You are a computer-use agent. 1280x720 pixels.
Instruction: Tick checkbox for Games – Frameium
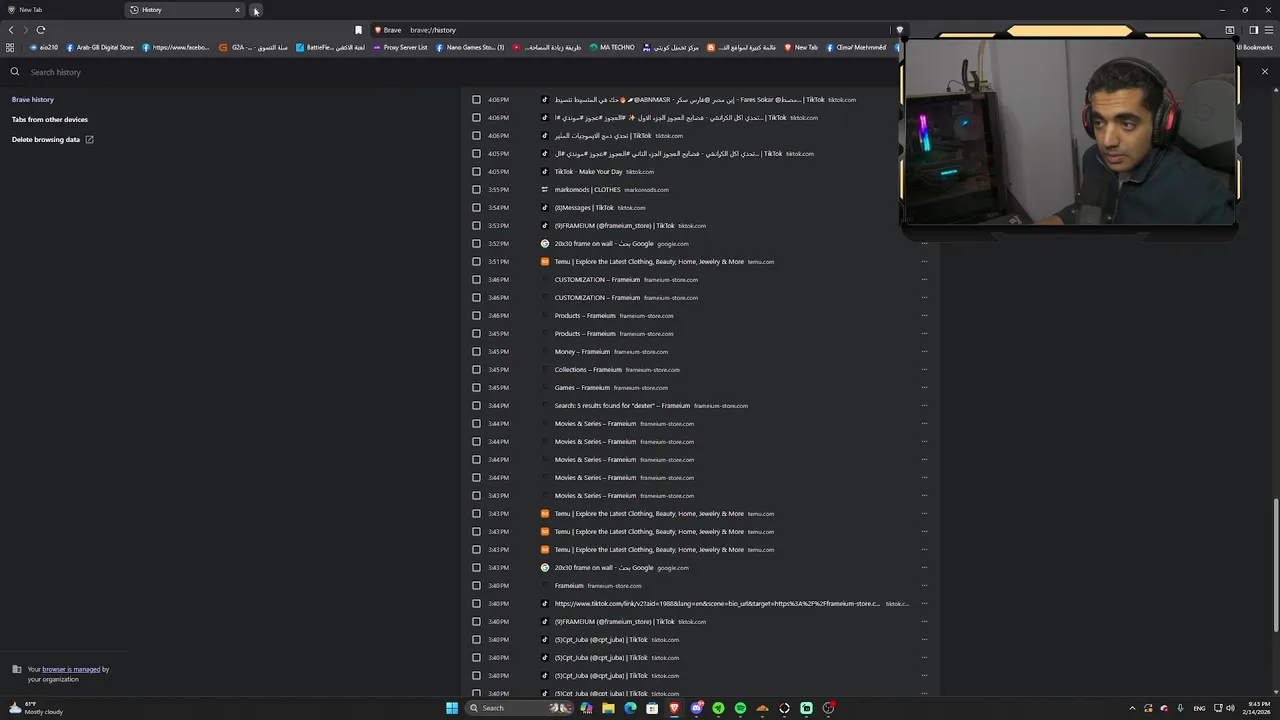(x=476, y=388)
